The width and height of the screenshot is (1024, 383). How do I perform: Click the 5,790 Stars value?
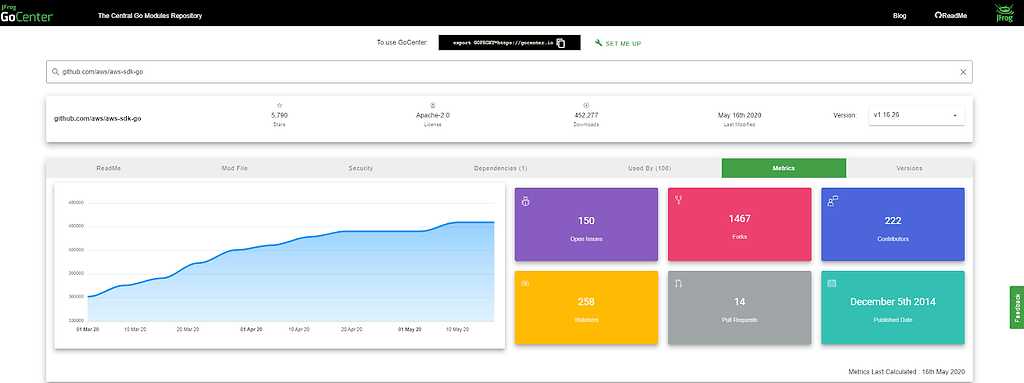[280, 115]
